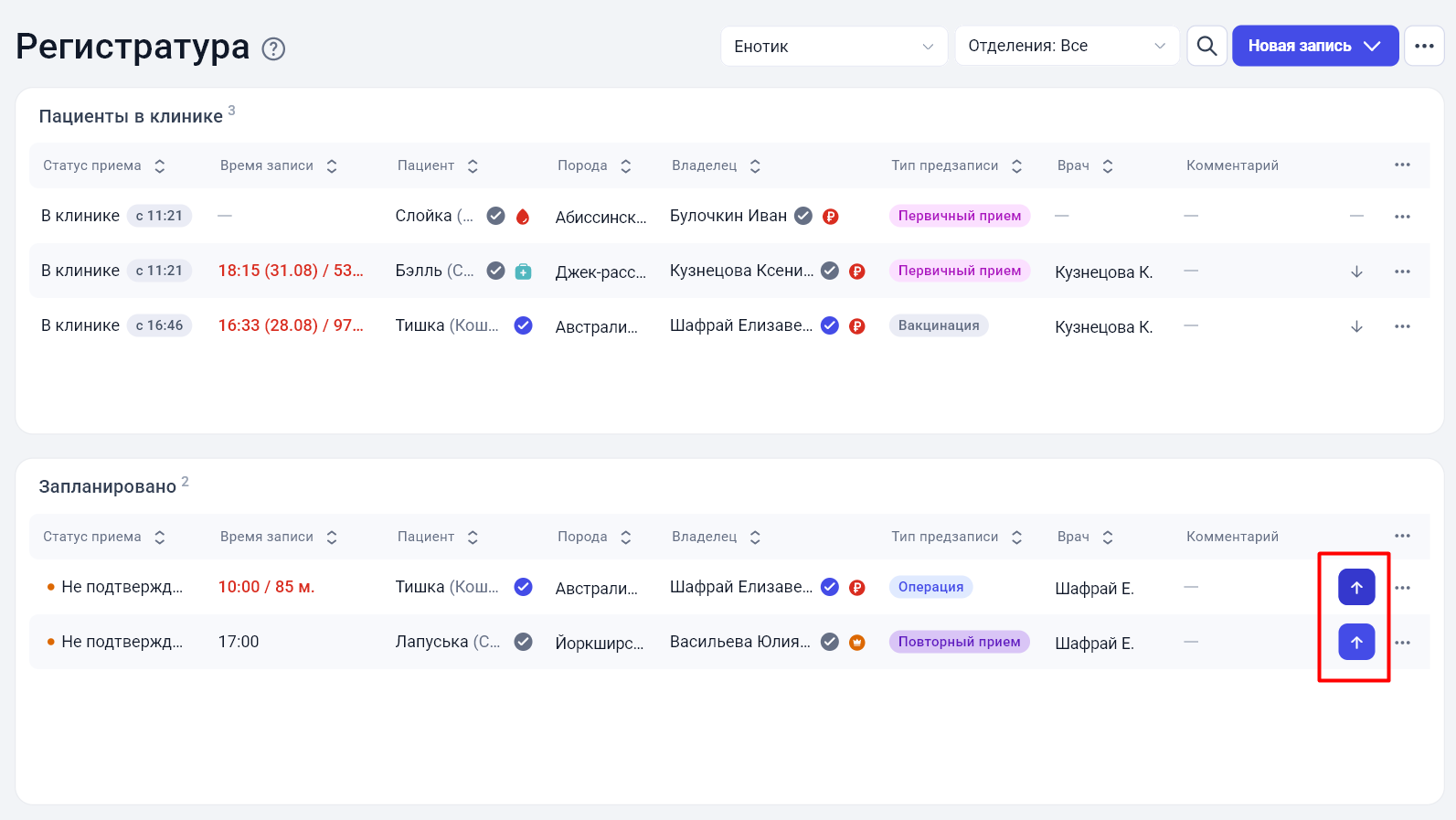Image resolution: width=1456 pixels, height=820 pixels.
Task: Click the up arrow button for Лапуська row
Action: 1356,643
